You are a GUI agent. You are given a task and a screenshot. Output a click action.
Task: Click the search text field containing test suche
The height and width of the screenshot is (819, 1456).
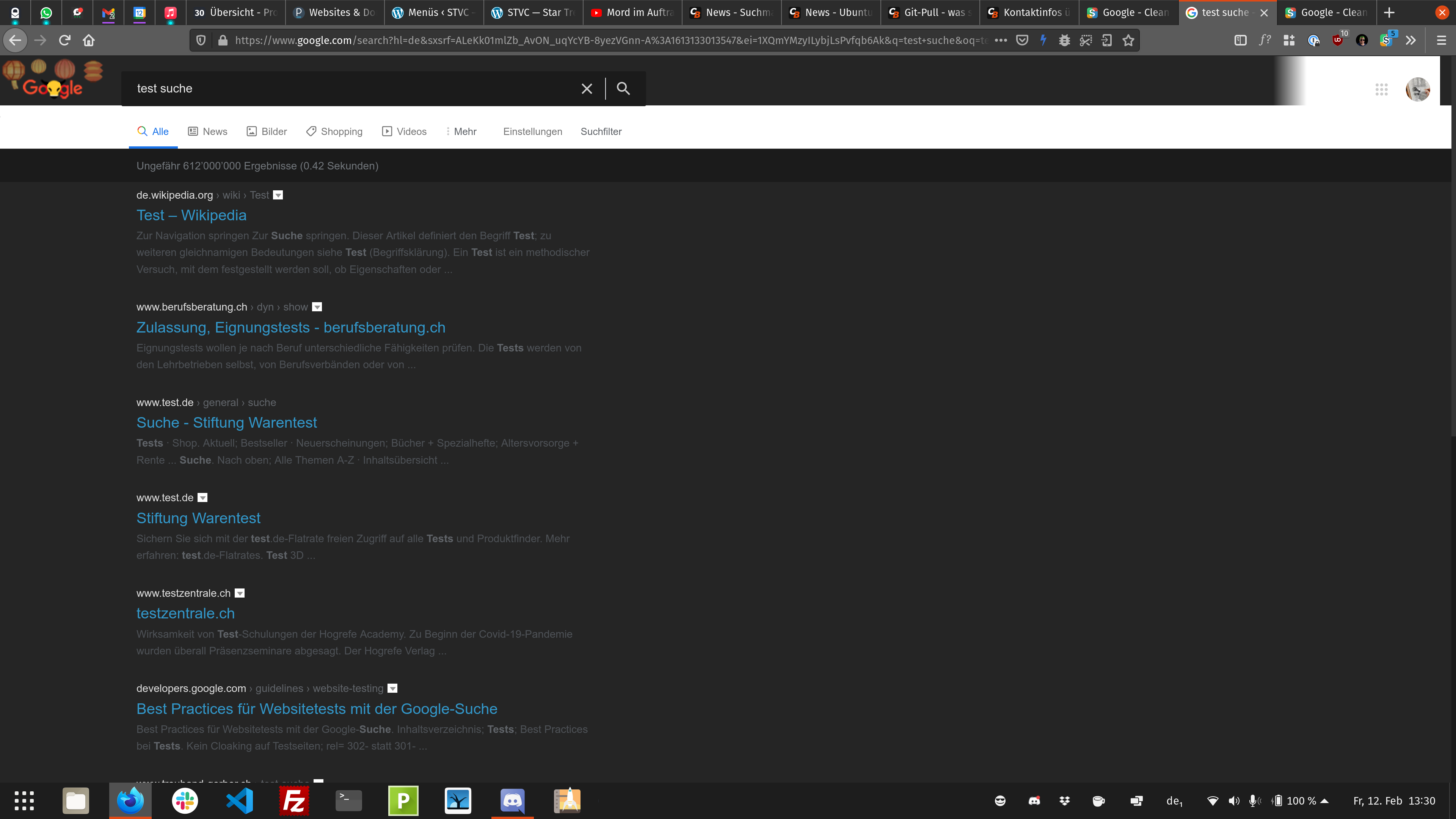coord(350,89)
